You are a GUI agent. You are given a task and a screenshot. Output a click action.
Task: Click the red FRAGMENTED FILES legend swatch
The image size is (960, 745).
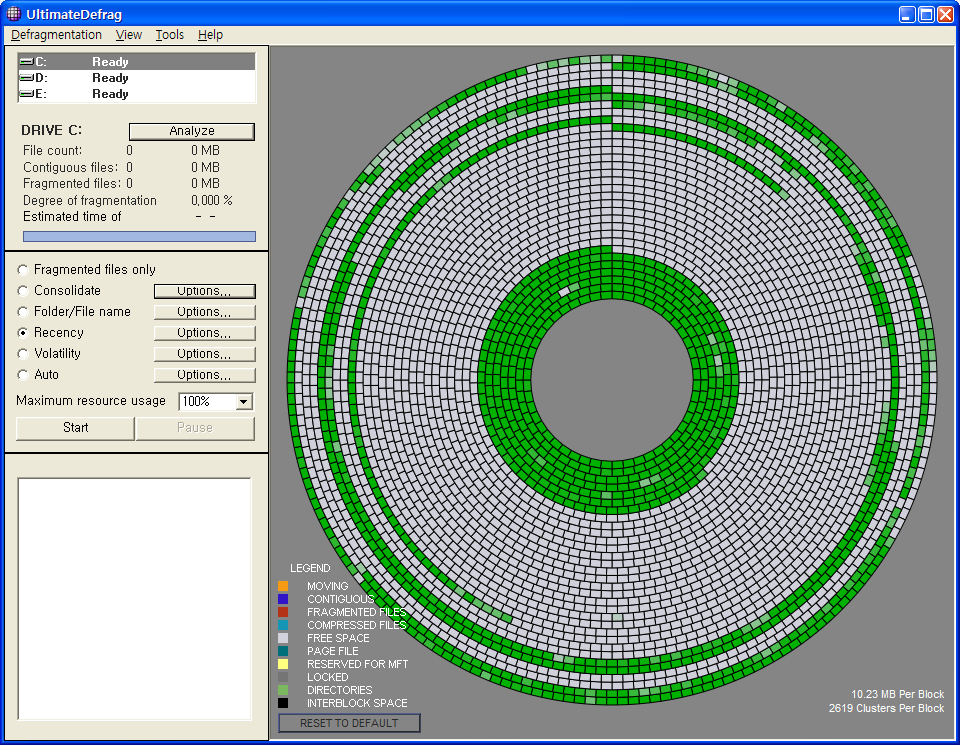[x=283, y=612]
